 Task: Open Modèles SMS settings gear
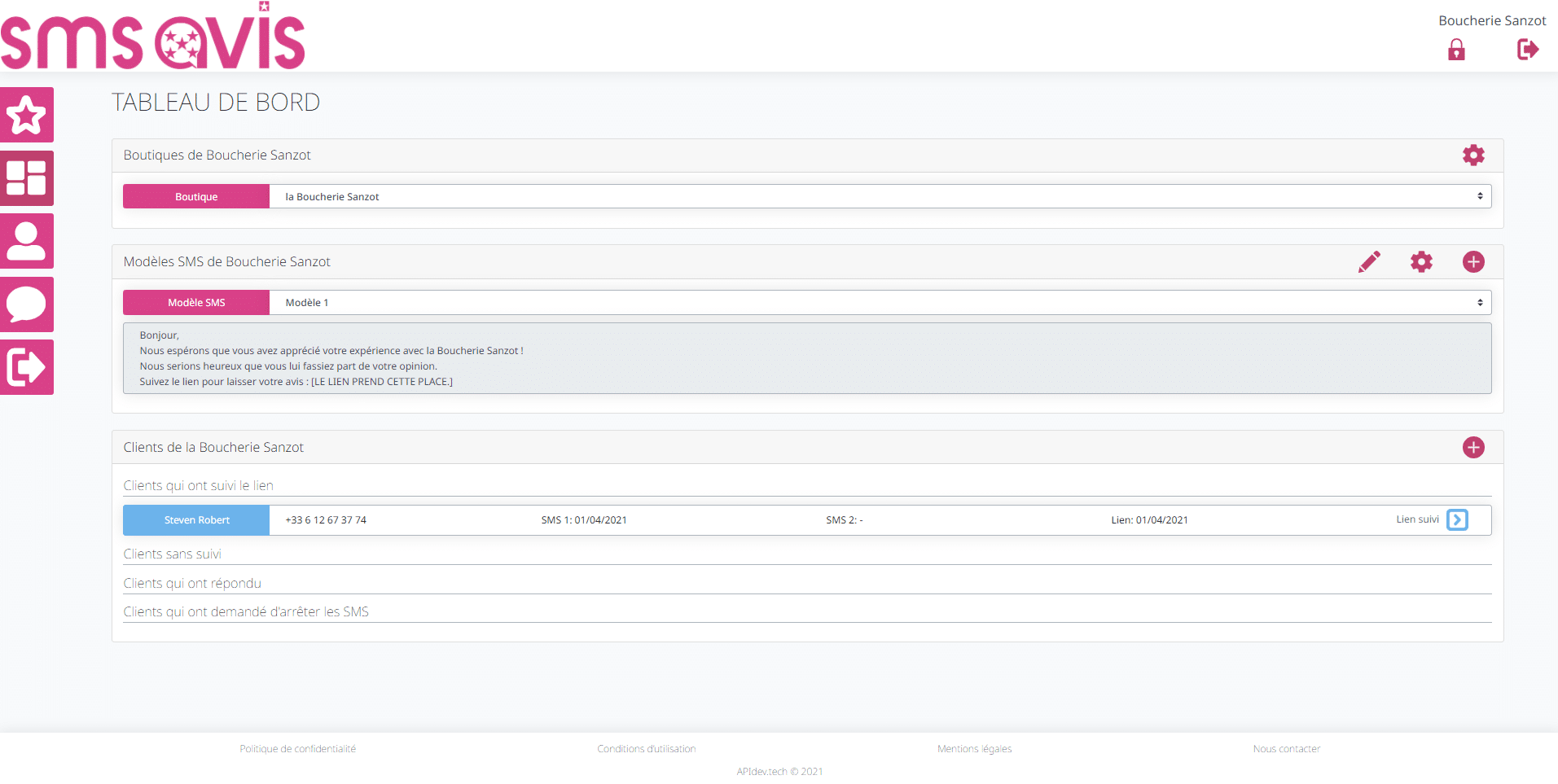(x=1421, y=262)
